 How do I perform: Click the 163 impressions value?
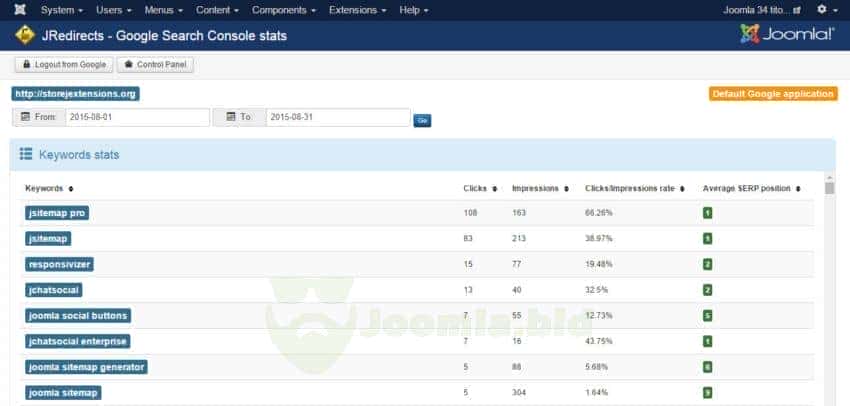(x=518, y=213)
